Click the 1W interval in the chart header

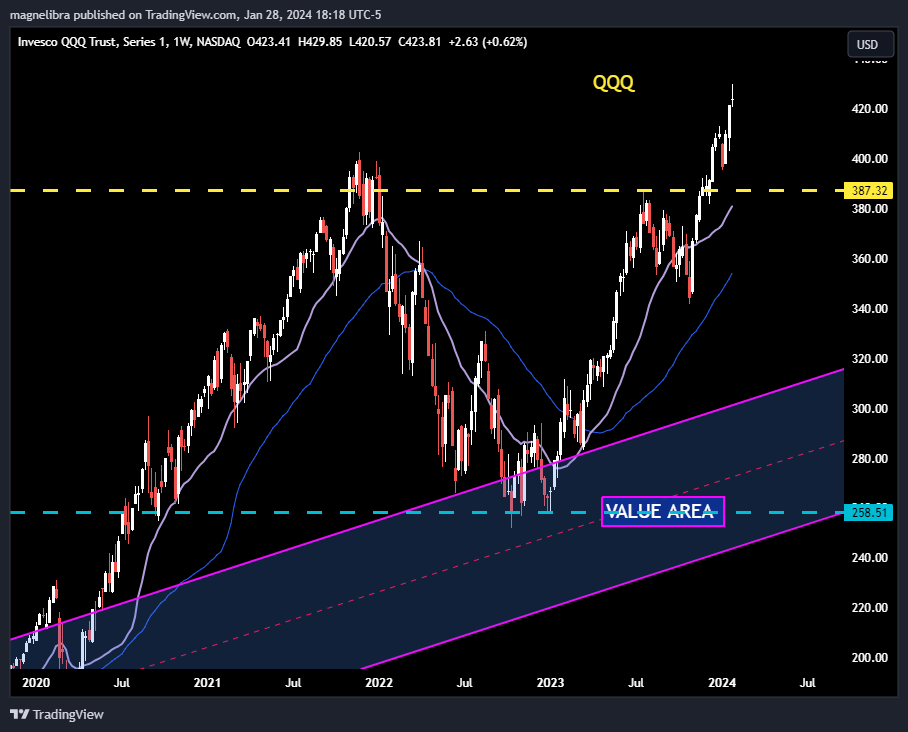[181, 42]
